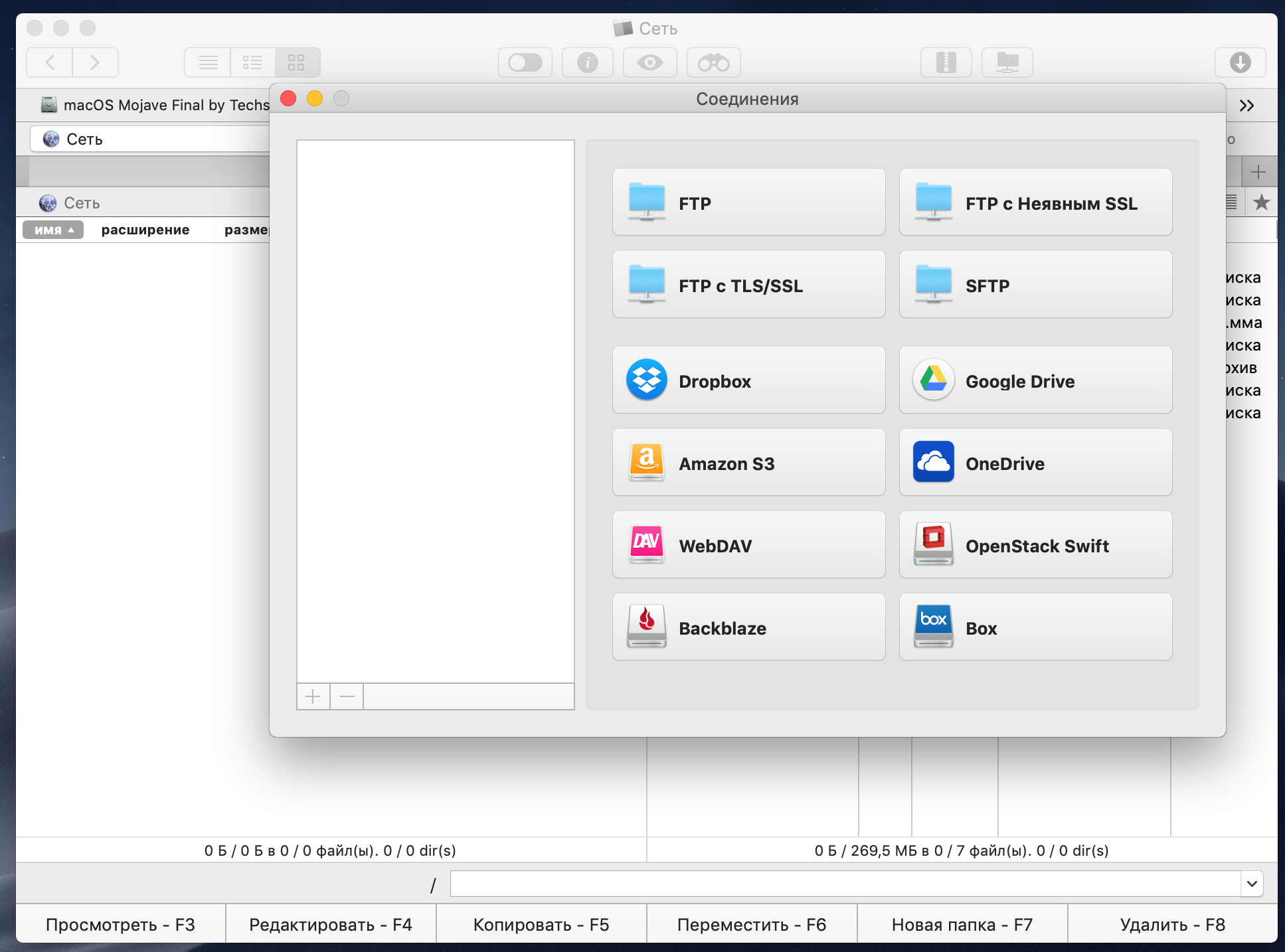Click the Google Drive icon

coord(933,380)
